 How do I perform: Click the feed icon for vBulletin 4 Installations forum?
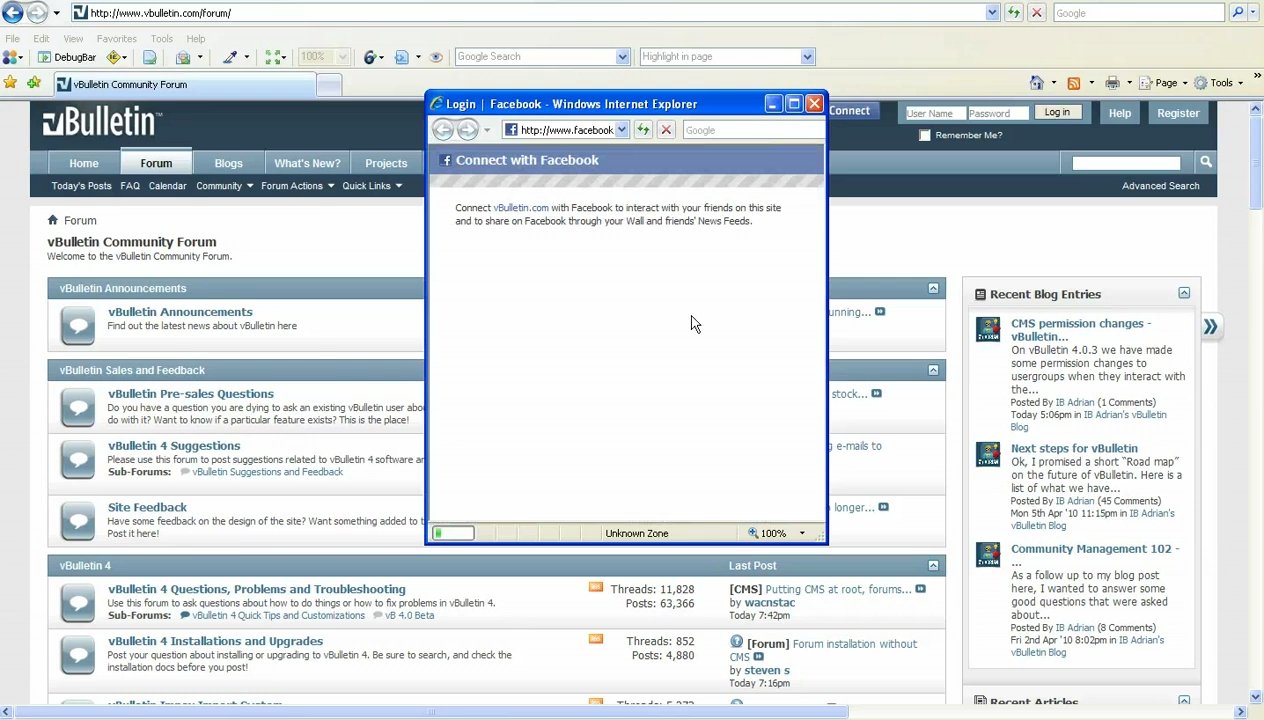click(x=596, y=639)
